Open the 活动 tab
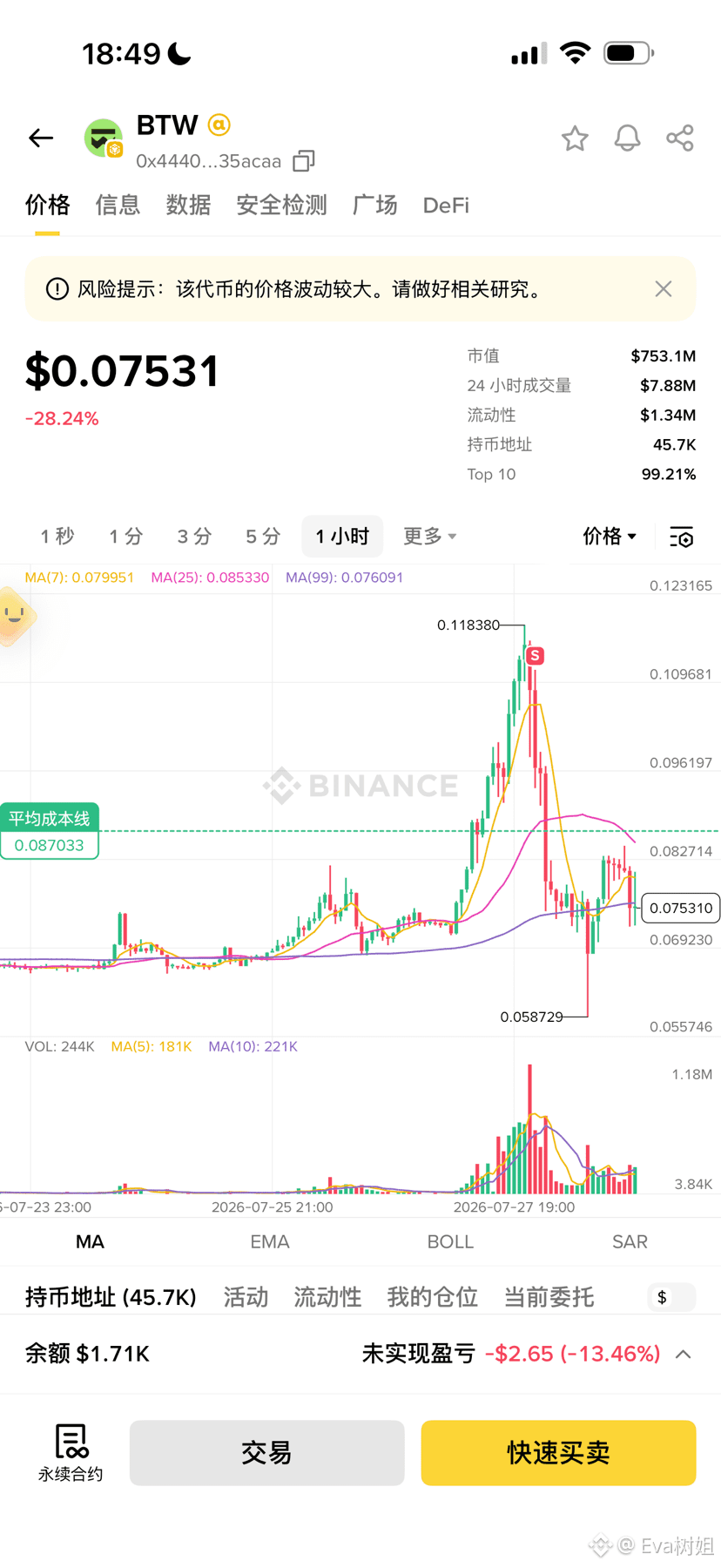This screenshot has height=1568, width=721. [x=246, y=1297]
